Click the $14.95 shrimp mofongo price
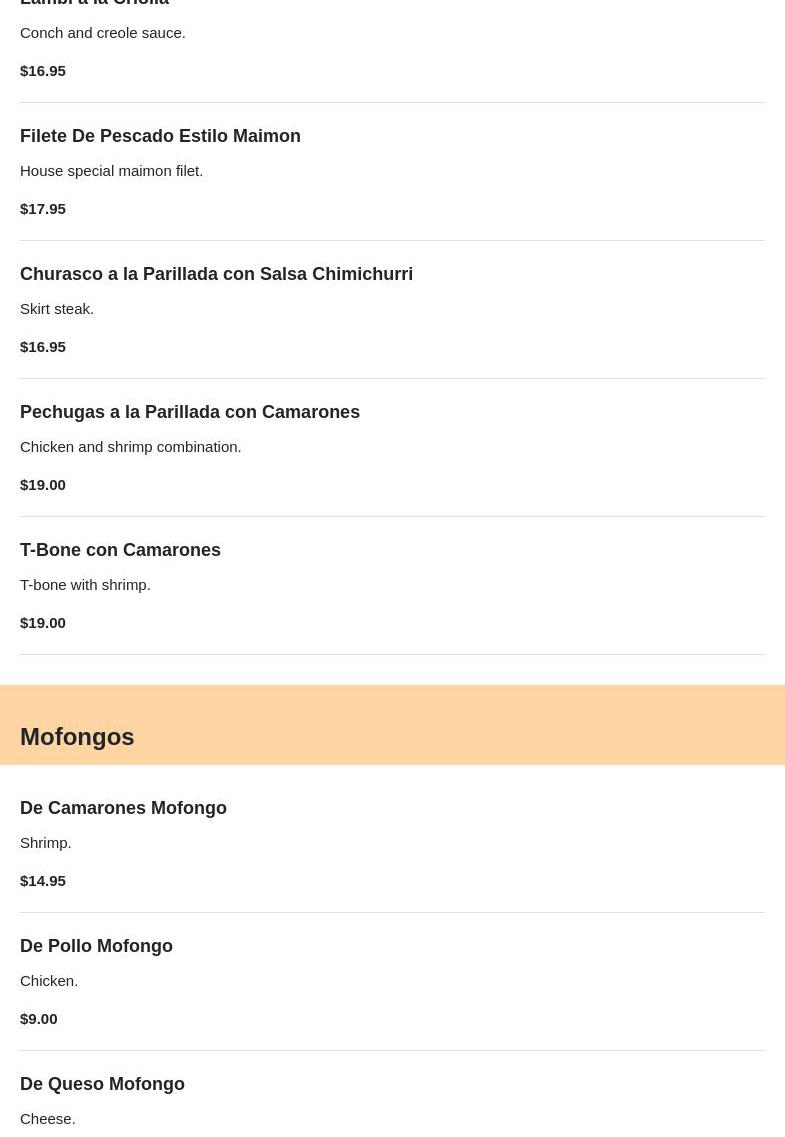785x1137 pixels. [43, 881]
